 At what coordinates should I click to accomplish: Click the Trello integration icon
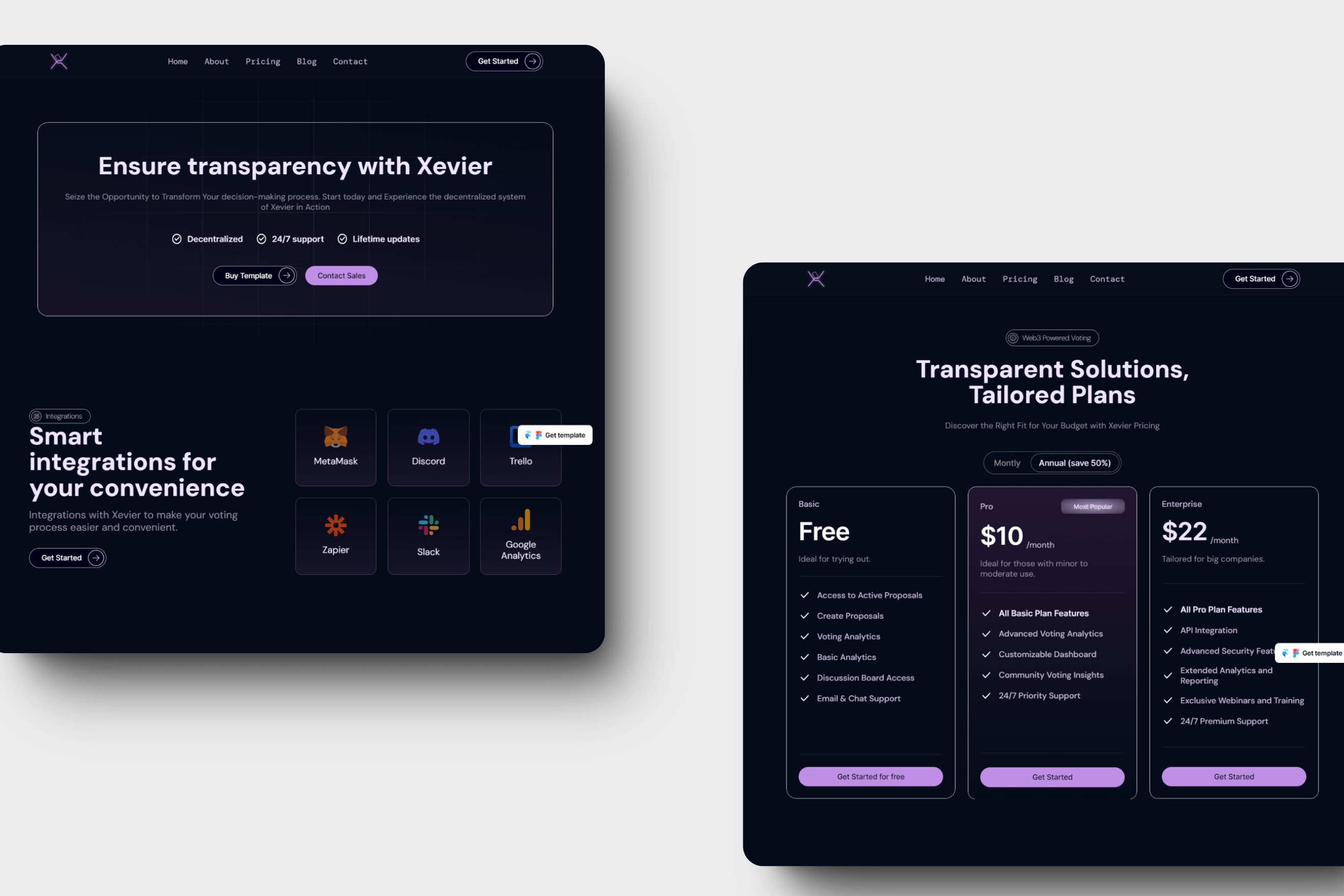pyautogui.click(x=518, y=435)
